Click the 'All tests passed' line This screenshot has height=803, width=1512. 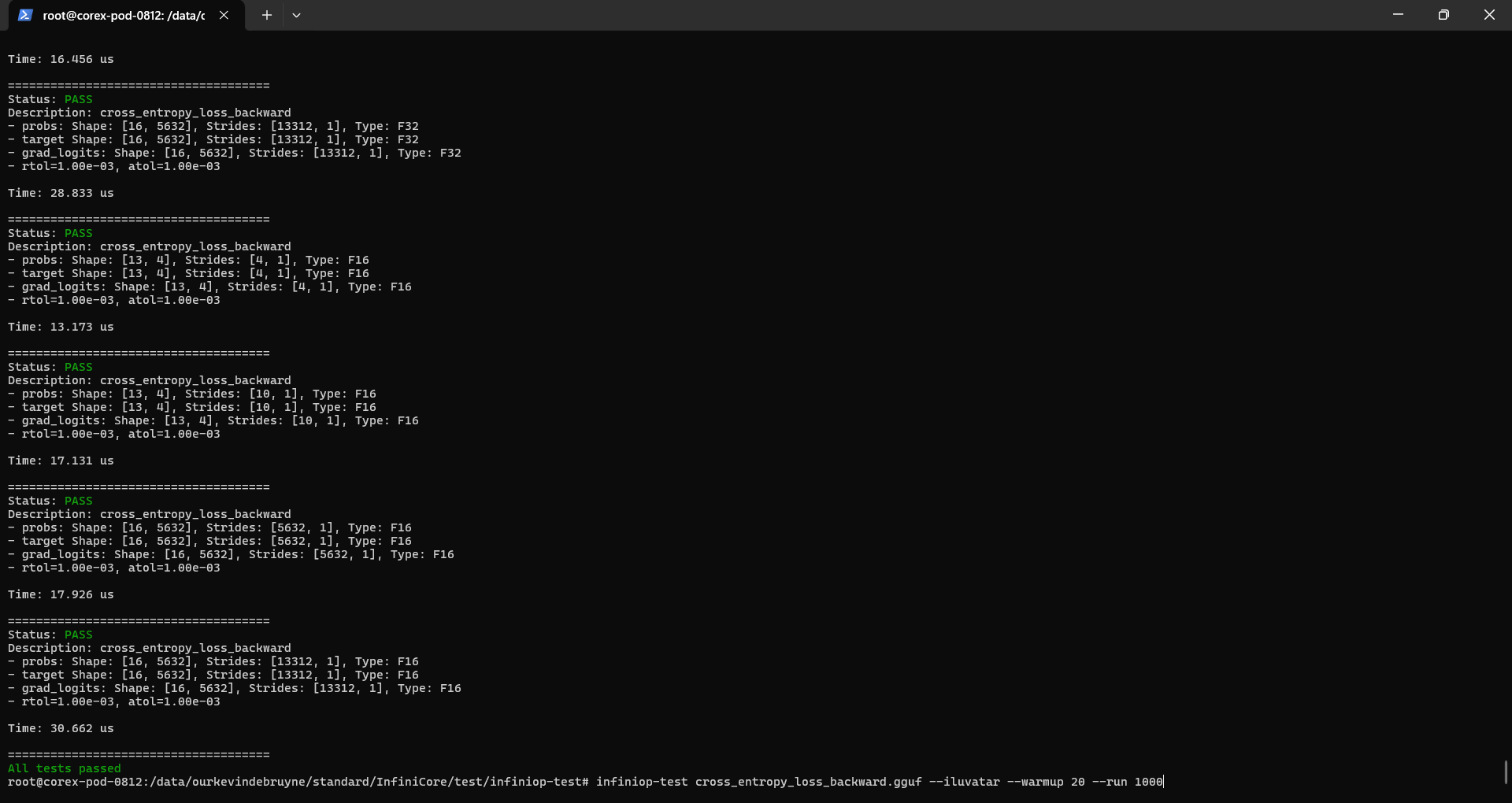(65, 768)
